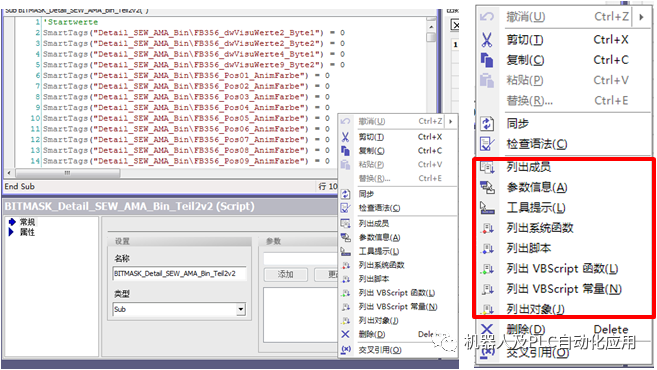
Task: Click 列出 VBScript 函数 icon in enlarged menu
Action: (487, 269)
